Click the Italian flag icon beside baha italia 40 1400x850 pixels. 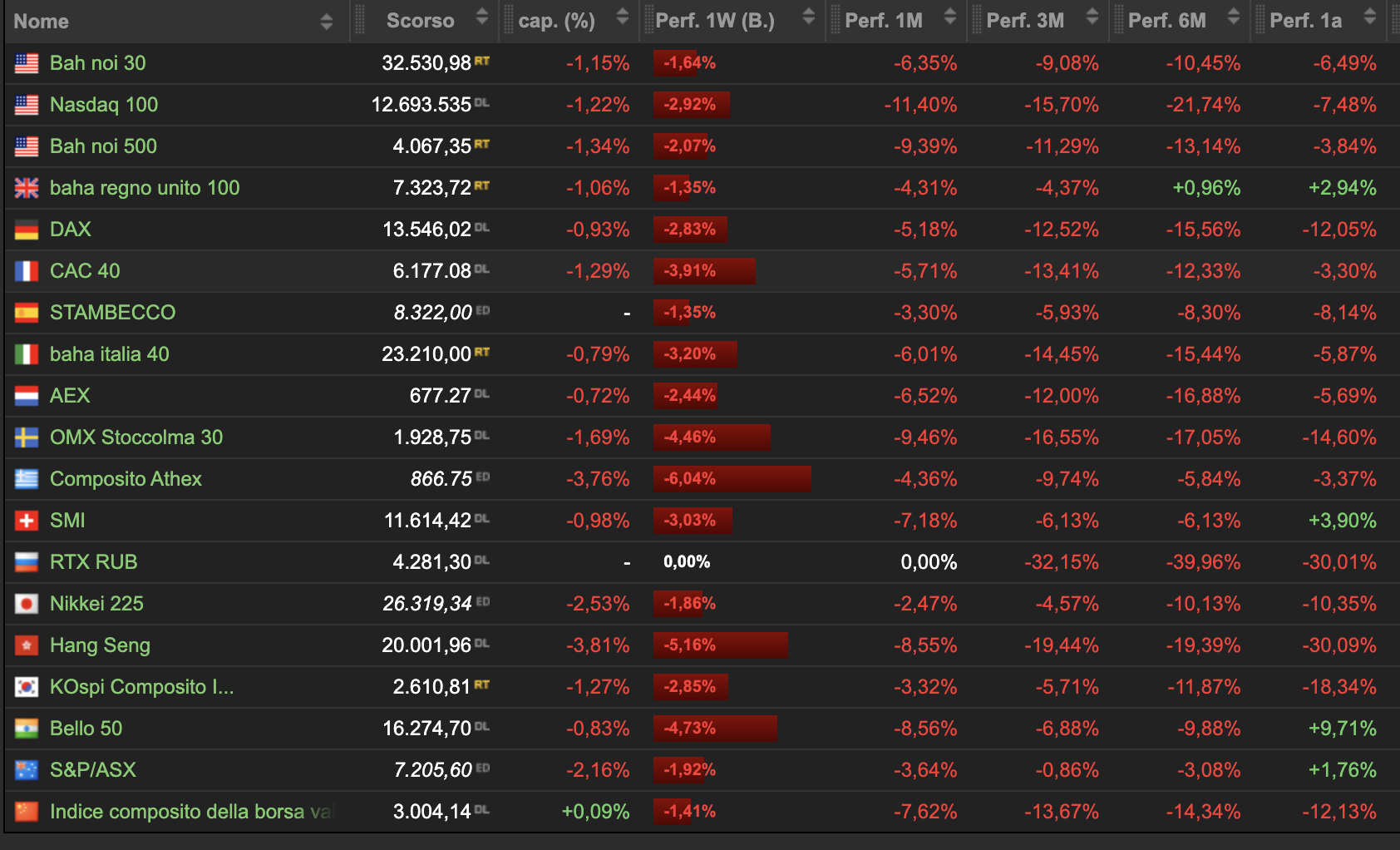(x=27, y=354)
